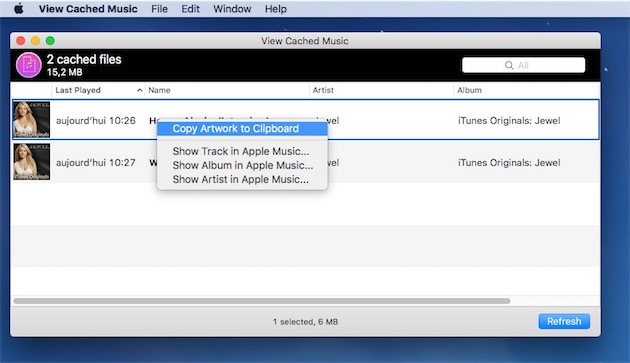Viewport: 630px width, 363px height.
Task: Choose Show Track in Apple Music
Action: [x=242, y=151]
